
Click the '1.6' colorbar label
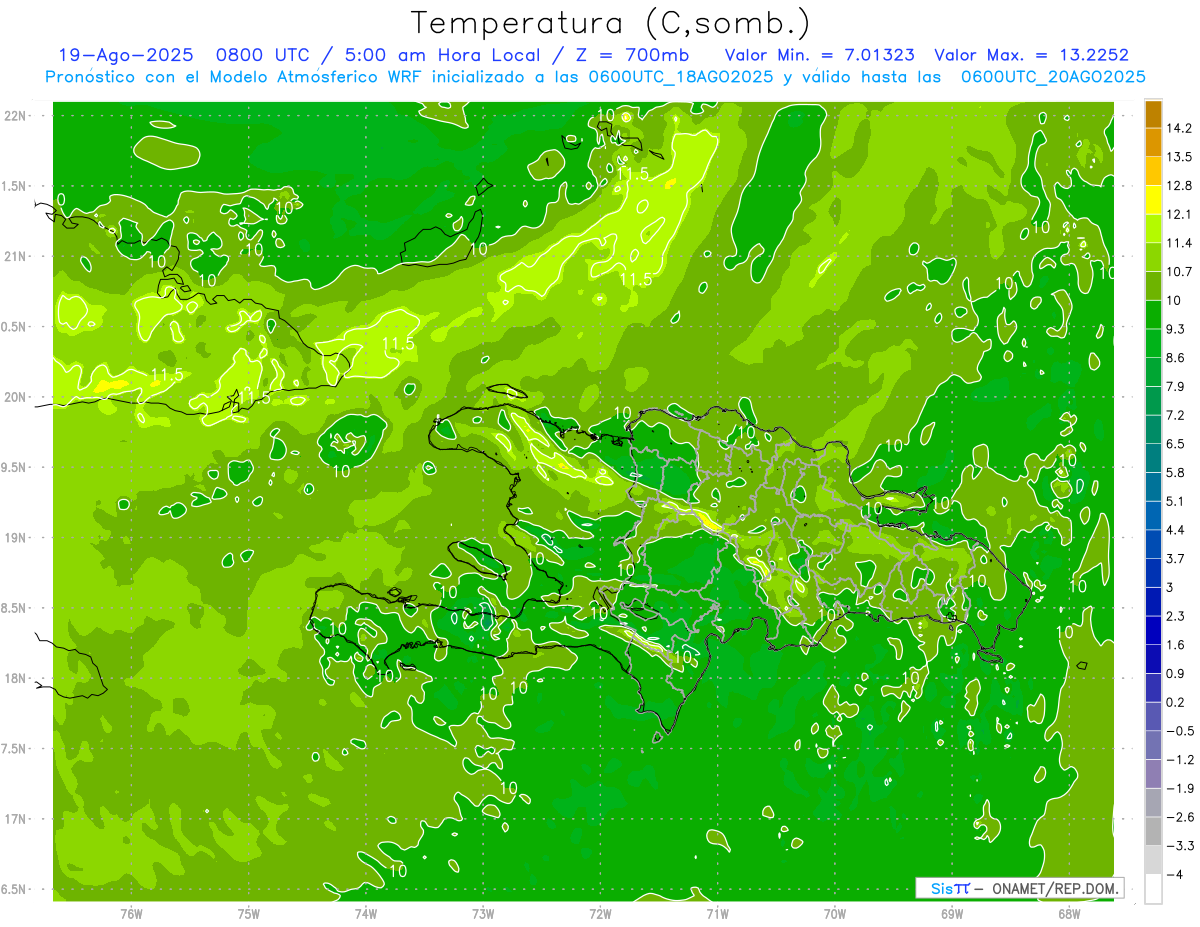coord(1176,645)
